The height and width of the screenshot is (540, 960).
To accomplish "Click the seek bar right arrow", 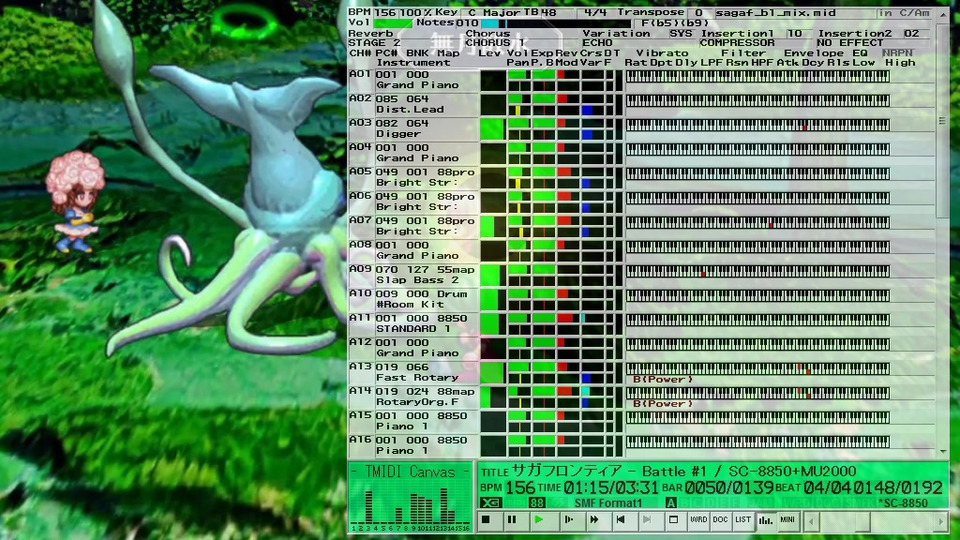I will pyautogui.click(x=941, y=522).
